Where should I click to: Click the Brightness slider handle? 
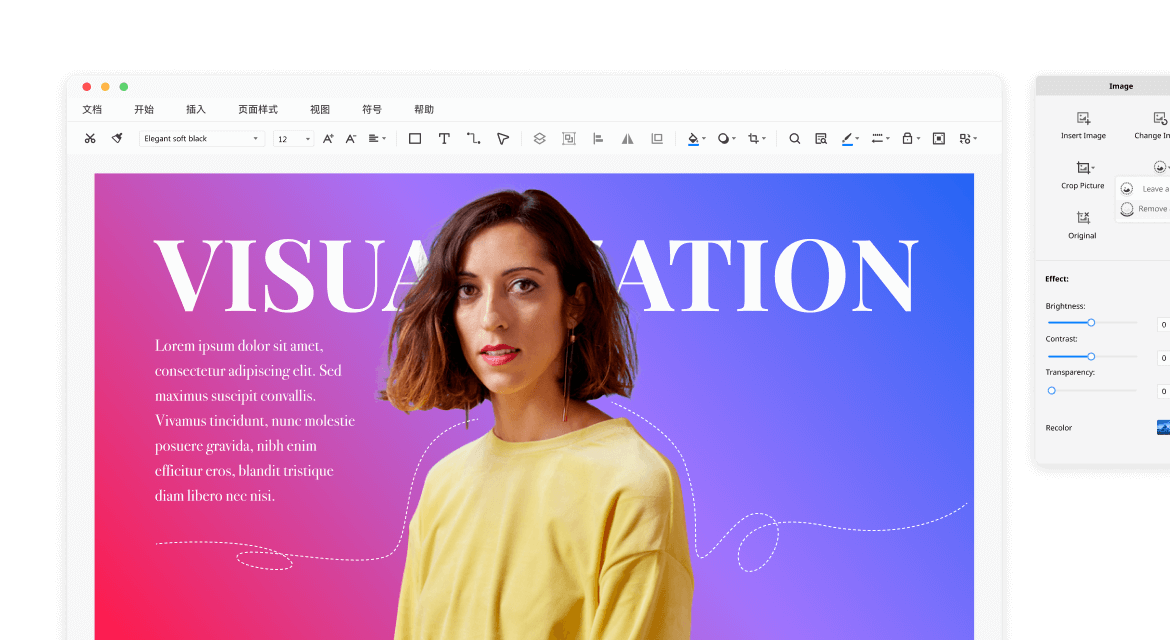[x=1091, y=323]
